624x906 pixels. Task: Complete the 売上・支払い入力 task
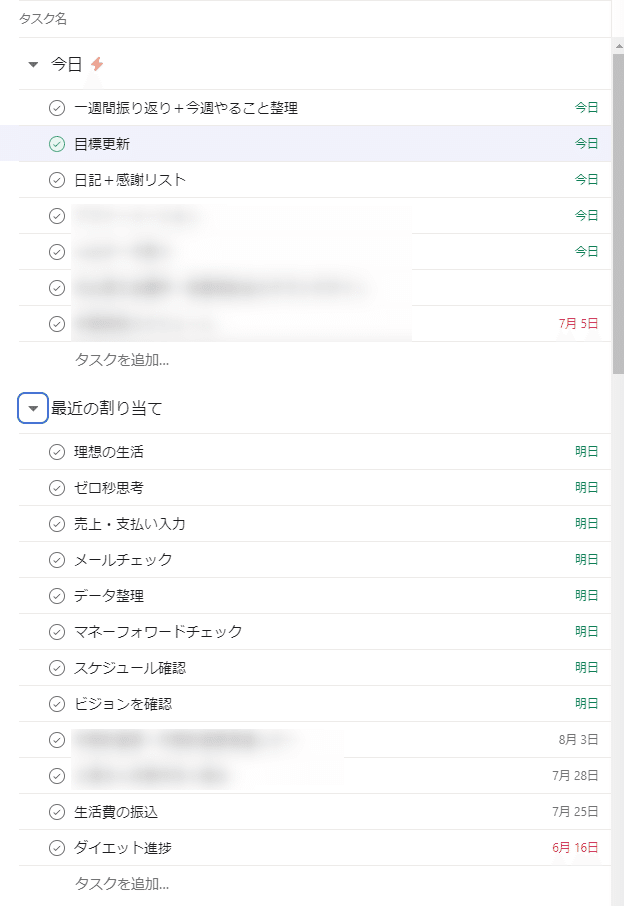point(57,524)
